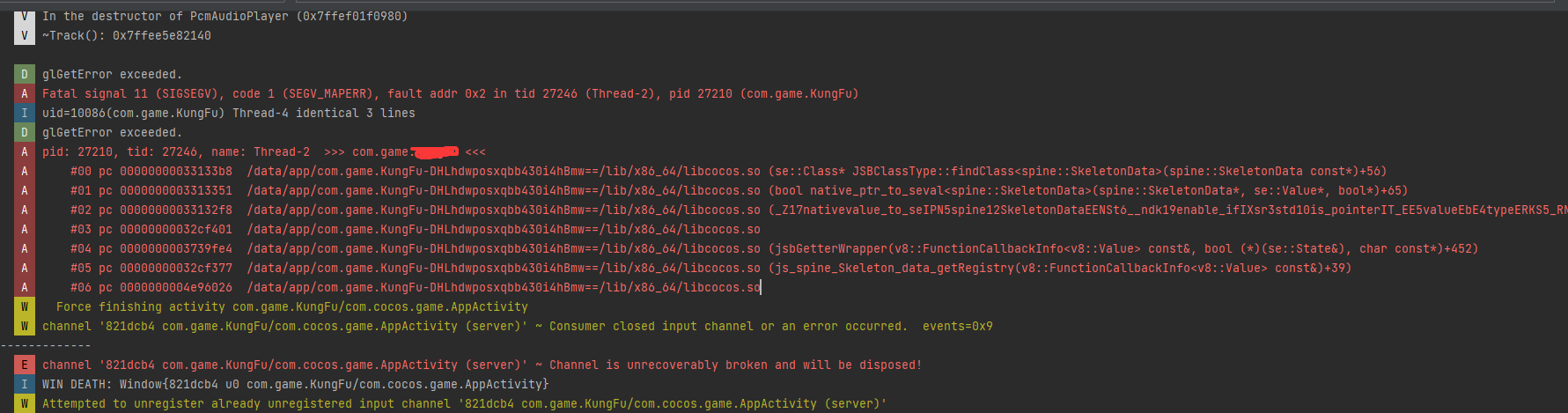The height and width of the screenshot is (413, 1568).
Task: Click the V badge beside the PcmAudioPlayer destructor line
Action: point(24,17)
